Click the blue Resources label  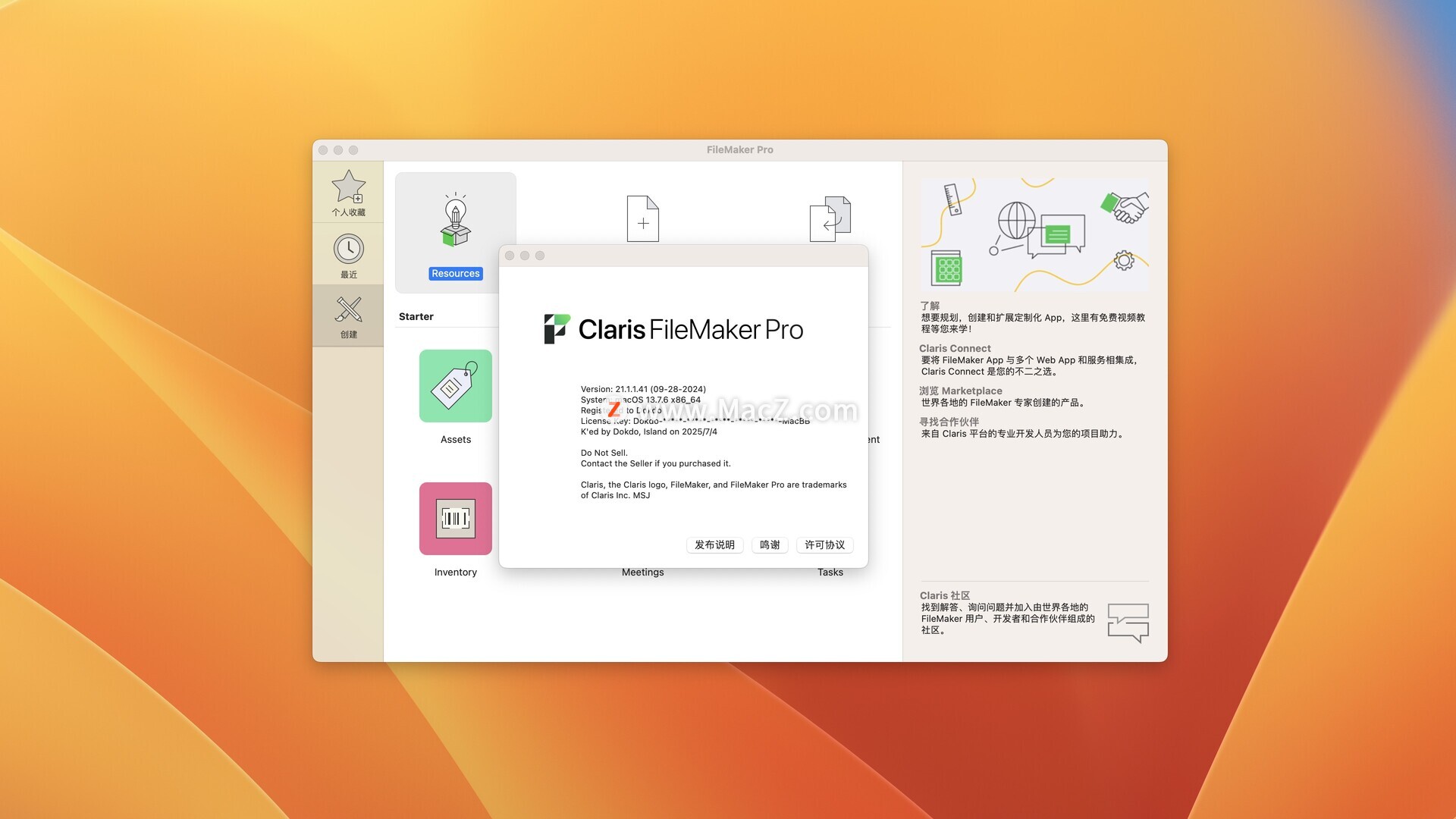tap(456, 274)
